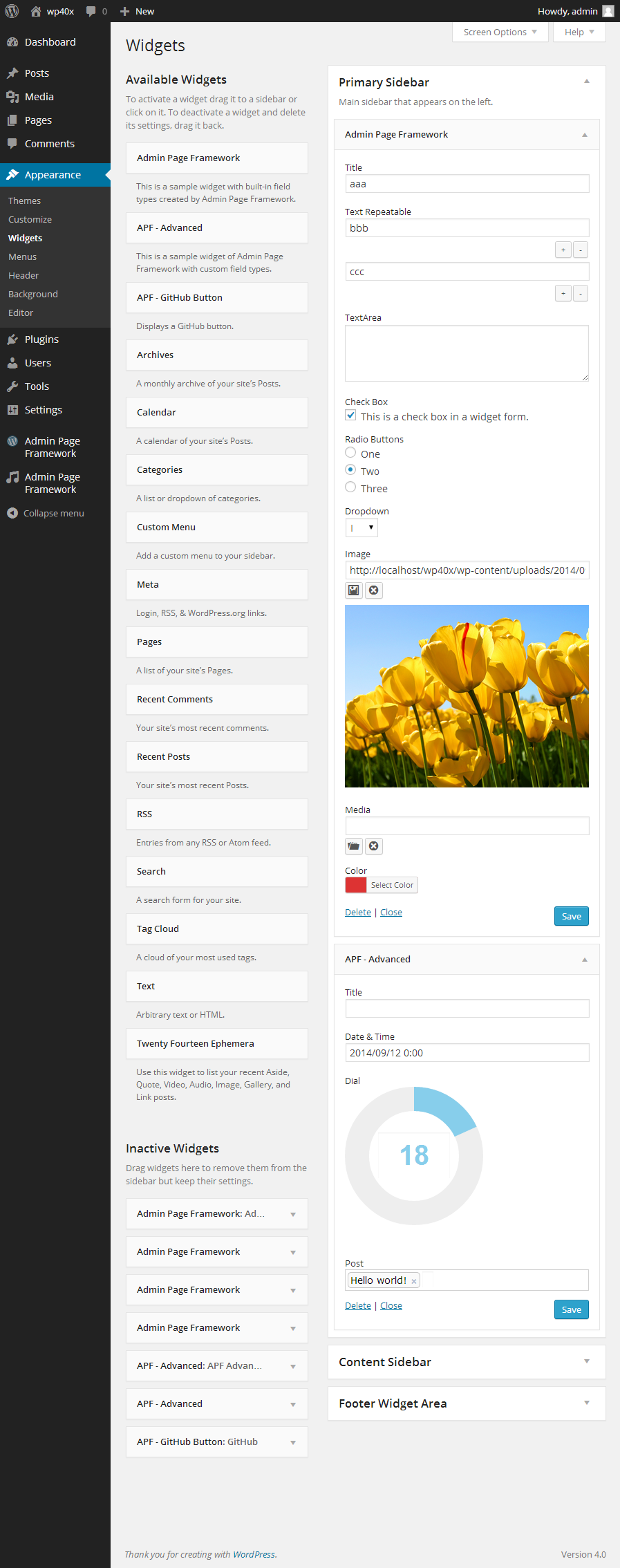Remove the 'Hello world!' post tag
Screen dimensions: 620x1568
click(x=414, y=1281)
